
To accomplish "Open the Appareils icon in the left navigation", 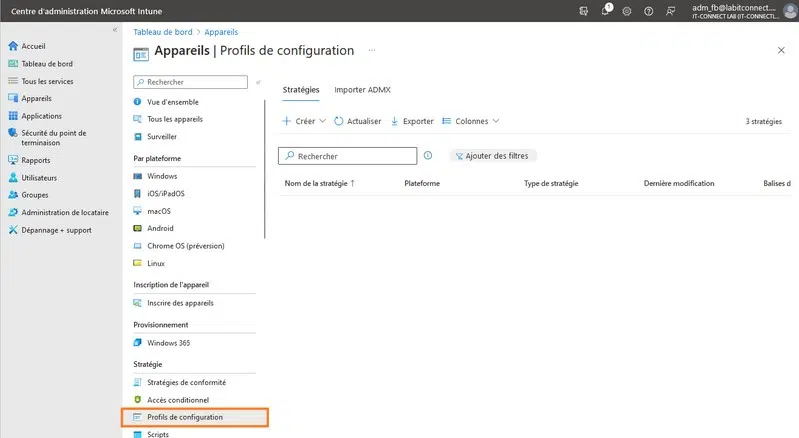I will 13,98.
